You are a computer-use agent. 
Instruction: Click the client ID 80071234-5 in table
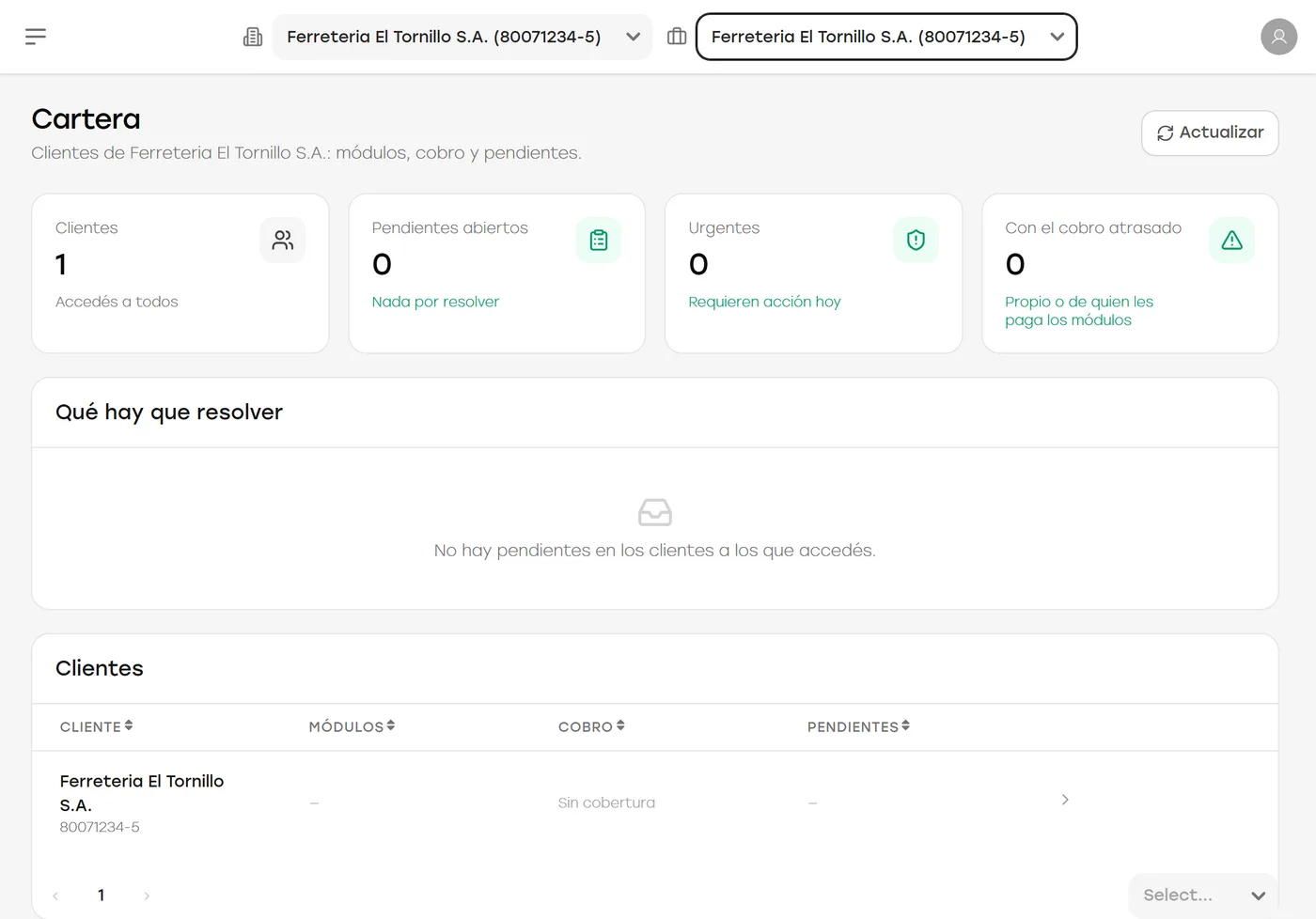click(100, 827)
